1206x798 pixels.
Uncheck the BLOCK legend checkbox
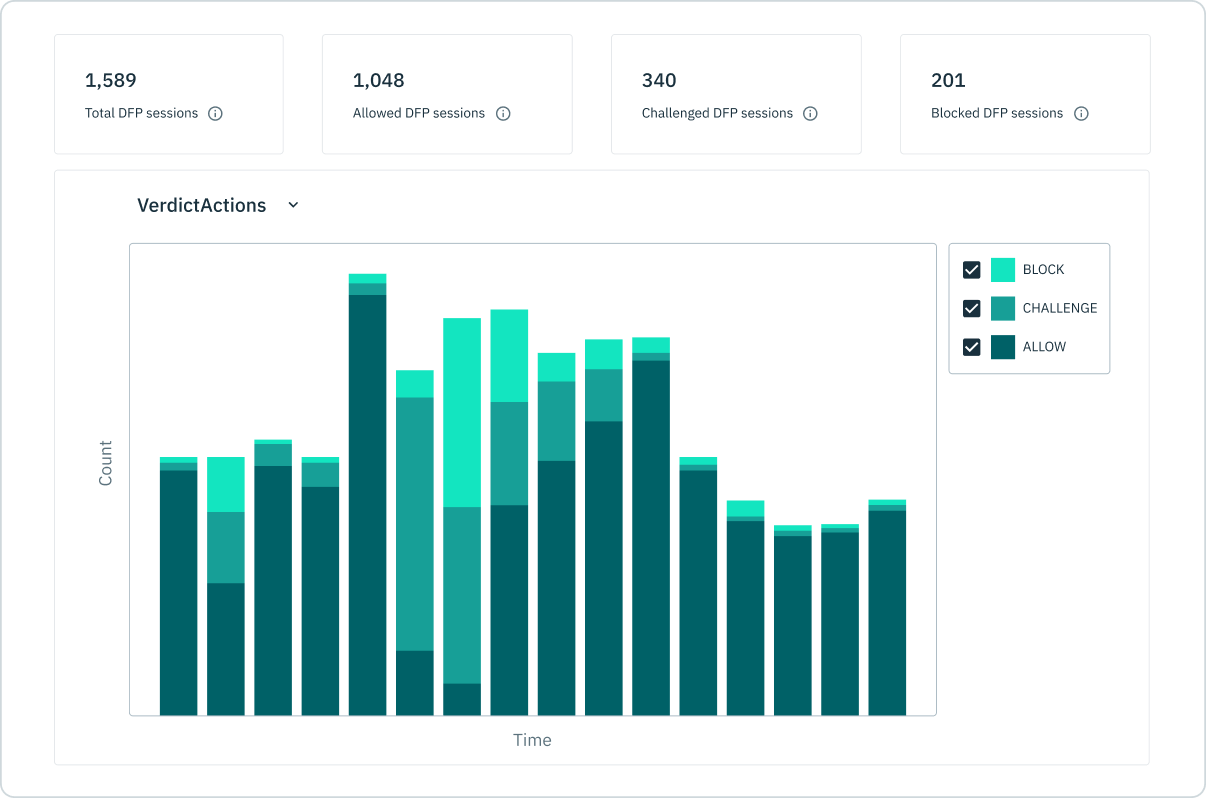point(971,270)
